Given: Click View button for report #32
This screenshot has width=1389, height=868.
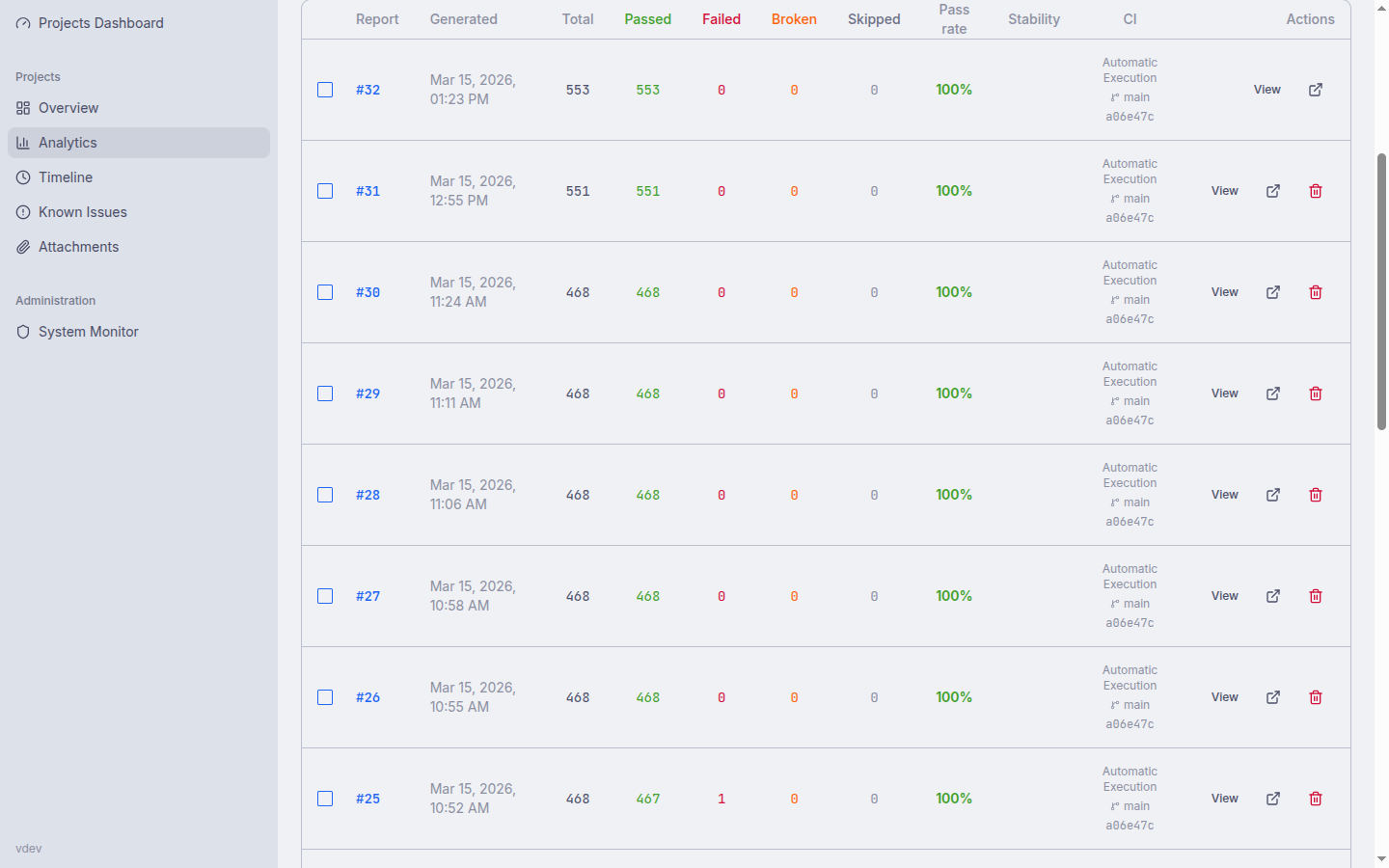Looking at the screenshot, I should pyautogui.click(x=1267, y=90).
